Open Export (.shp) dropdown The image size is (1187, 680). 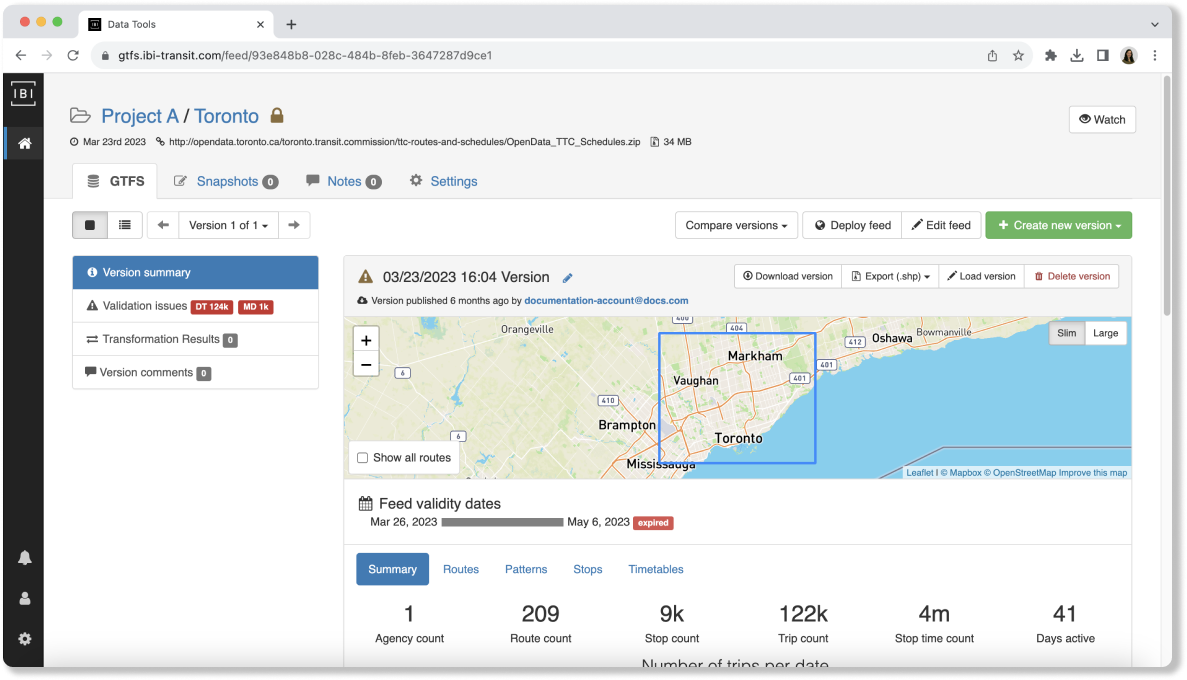890,276
